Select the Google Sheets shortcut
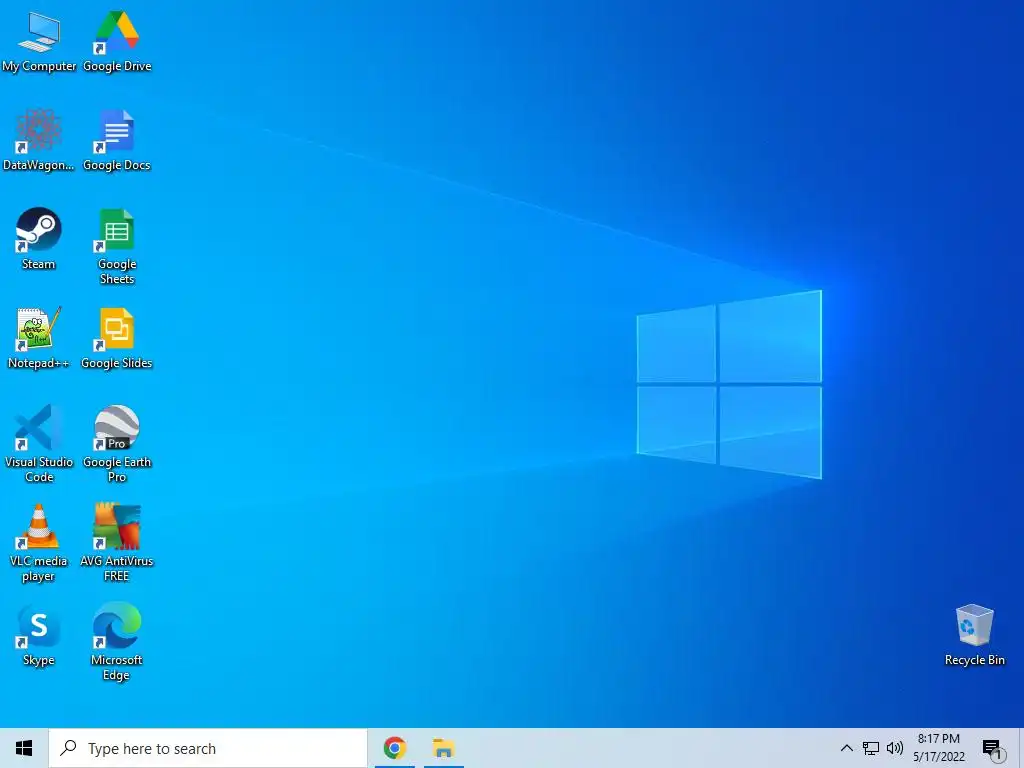Viewport: 1024px width, 768px height. pos(117,246)
